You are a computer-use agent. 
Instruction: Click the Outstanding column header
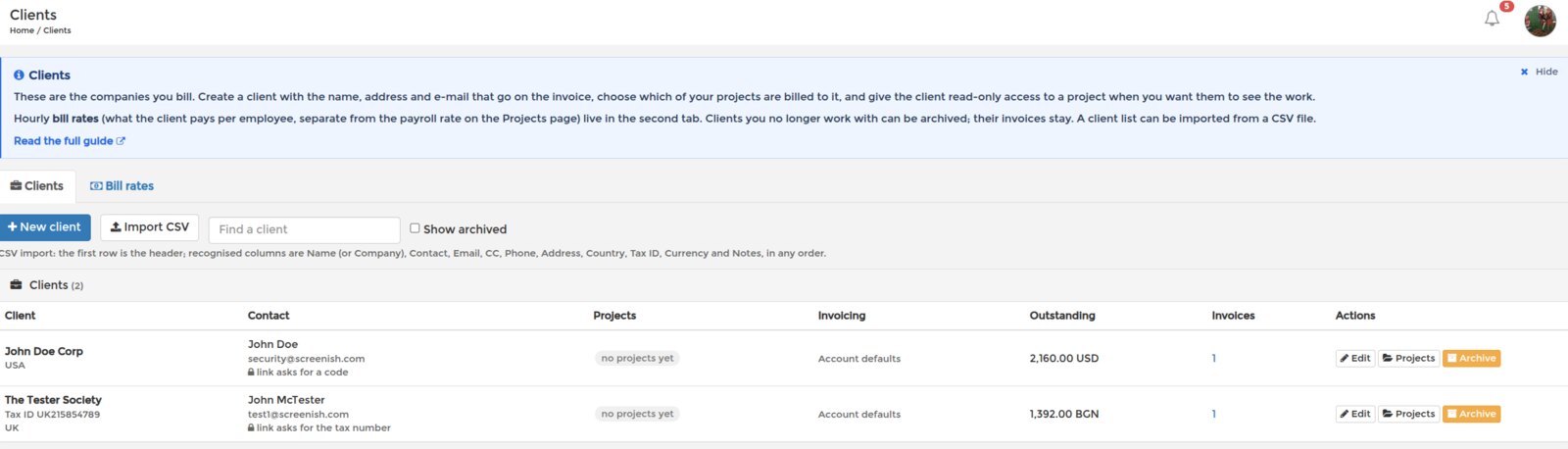tap(1062, 316)
